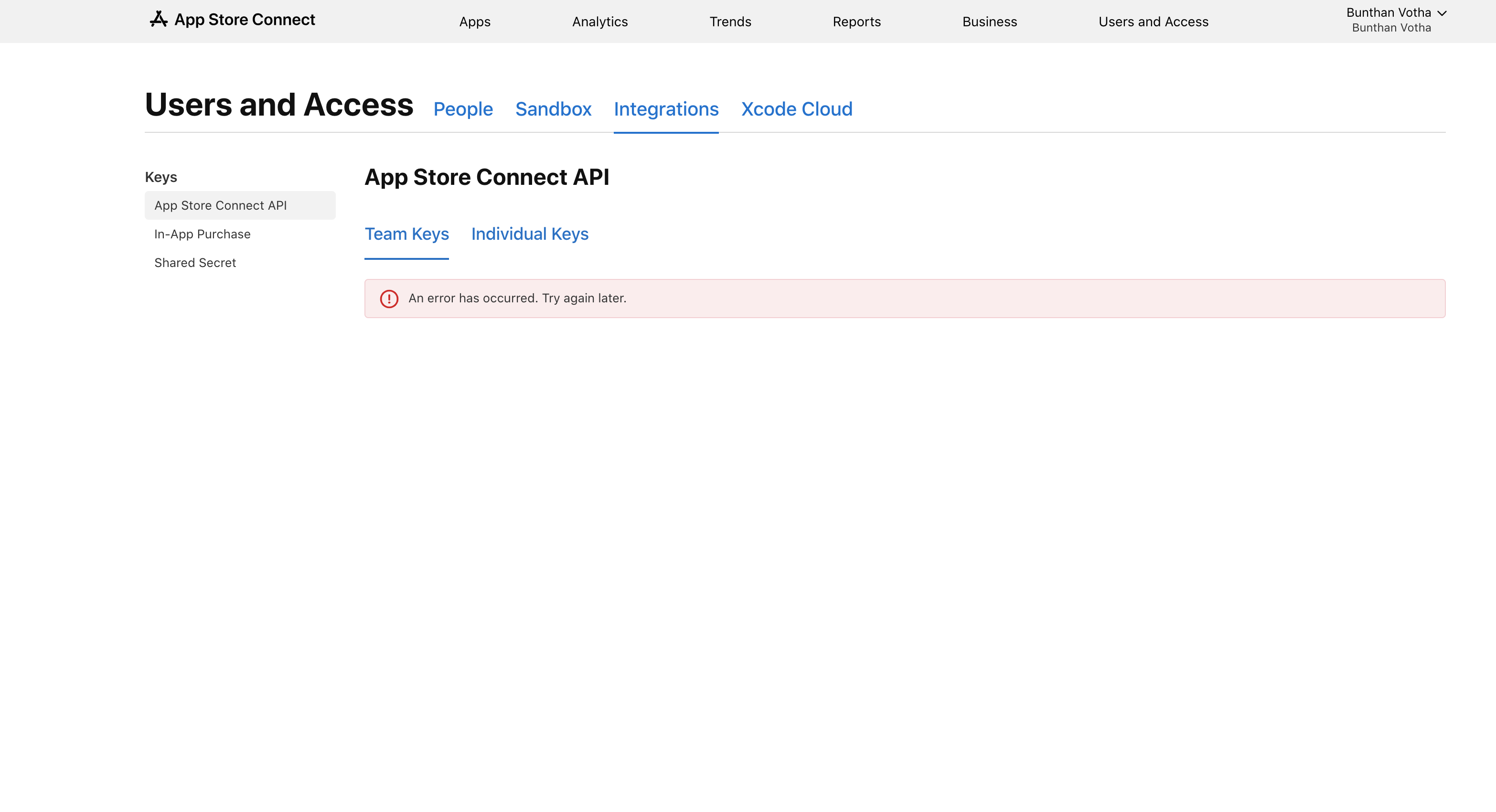Image resolution: width=1496 pixels, height=812 pixels.
Task: Click the error message banner
Action: click(904, 299)
